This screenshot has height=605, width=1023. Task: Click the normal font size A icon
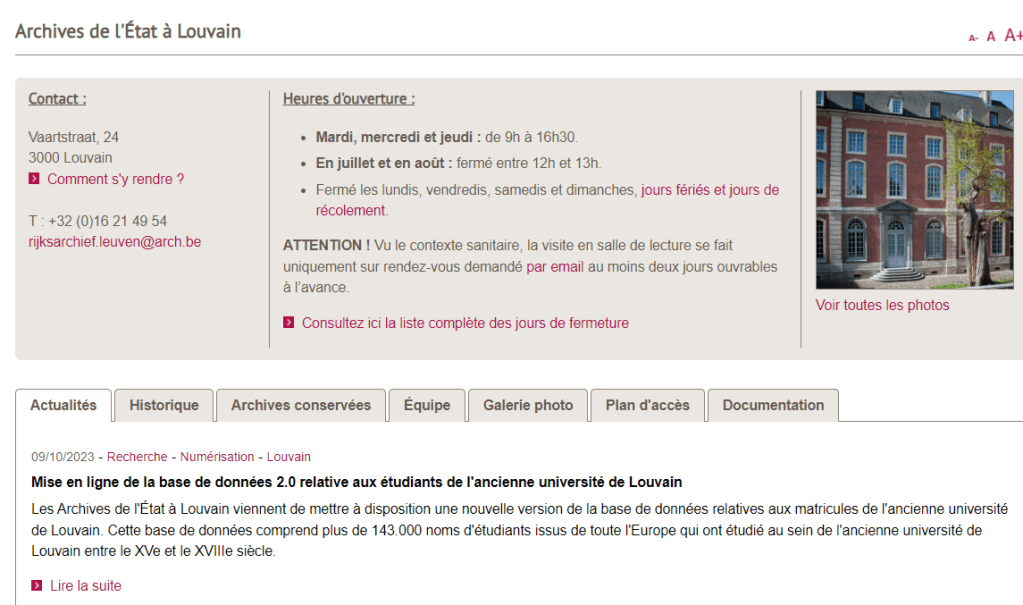point(991,37)
